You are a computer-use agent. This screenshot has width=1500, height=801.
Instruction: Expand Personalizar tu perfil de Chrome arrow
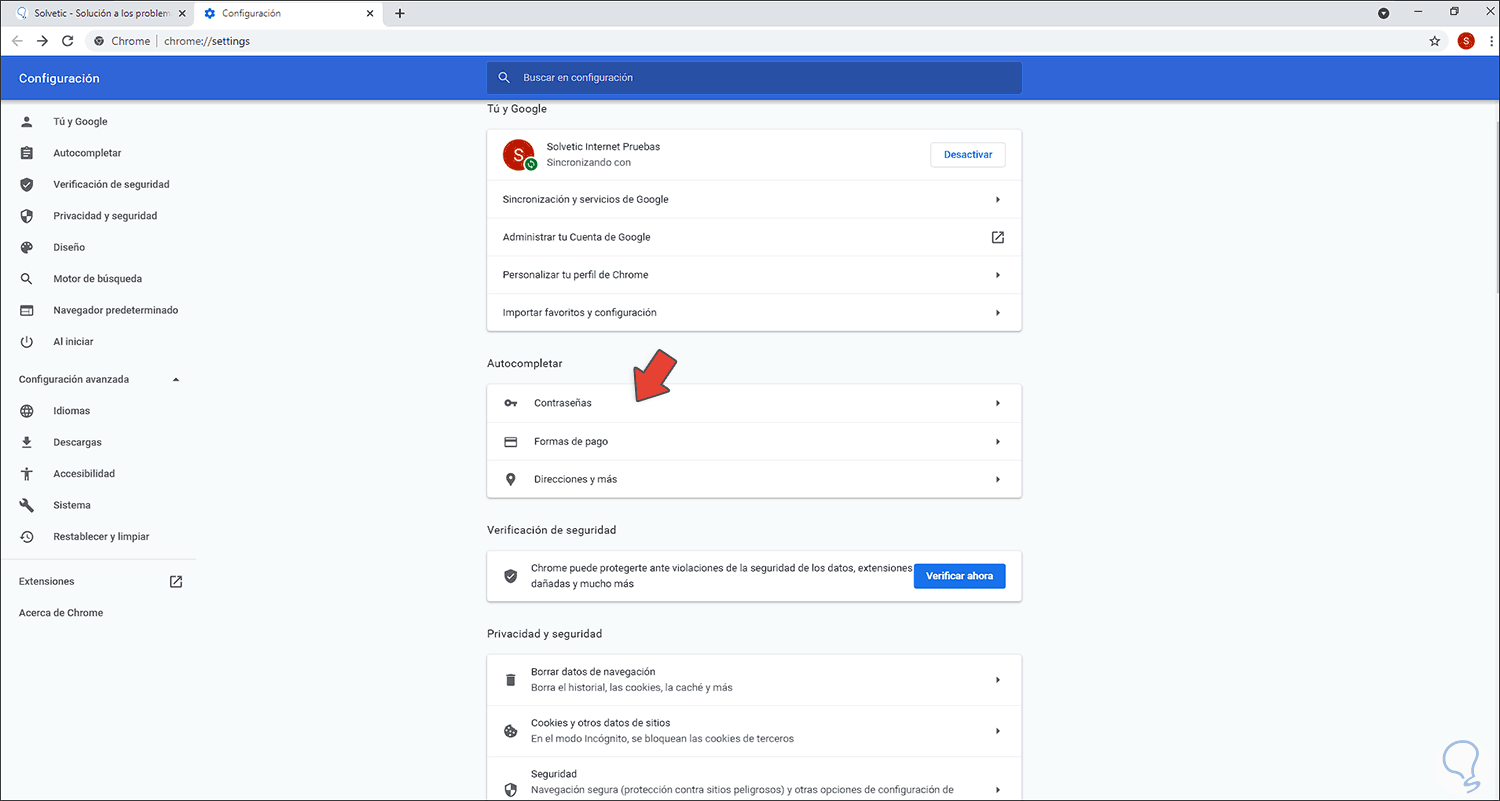tap(998, 275)
